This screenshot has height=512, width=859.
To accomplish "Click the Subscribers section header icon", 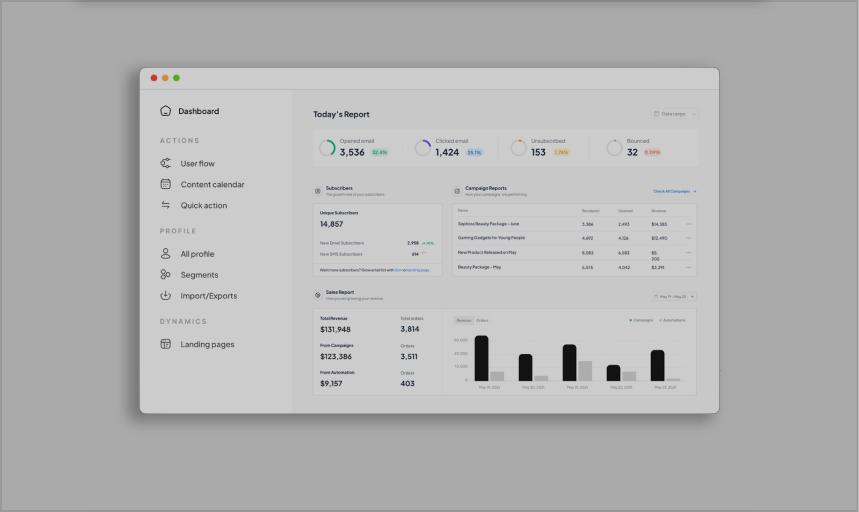I will coord(318,190).
